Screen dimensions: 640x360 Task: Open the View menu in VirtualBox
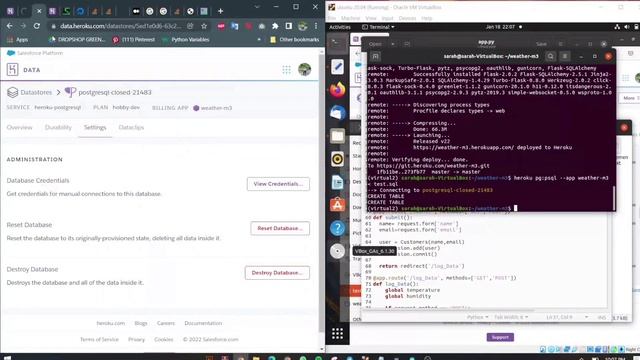(x=371, y=18)
